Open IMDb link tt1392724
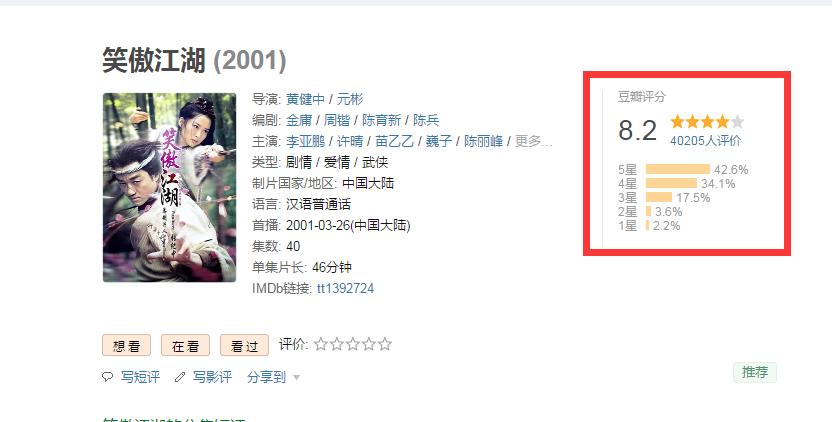The height and width of the screenshot is (422, 832). 345,288
